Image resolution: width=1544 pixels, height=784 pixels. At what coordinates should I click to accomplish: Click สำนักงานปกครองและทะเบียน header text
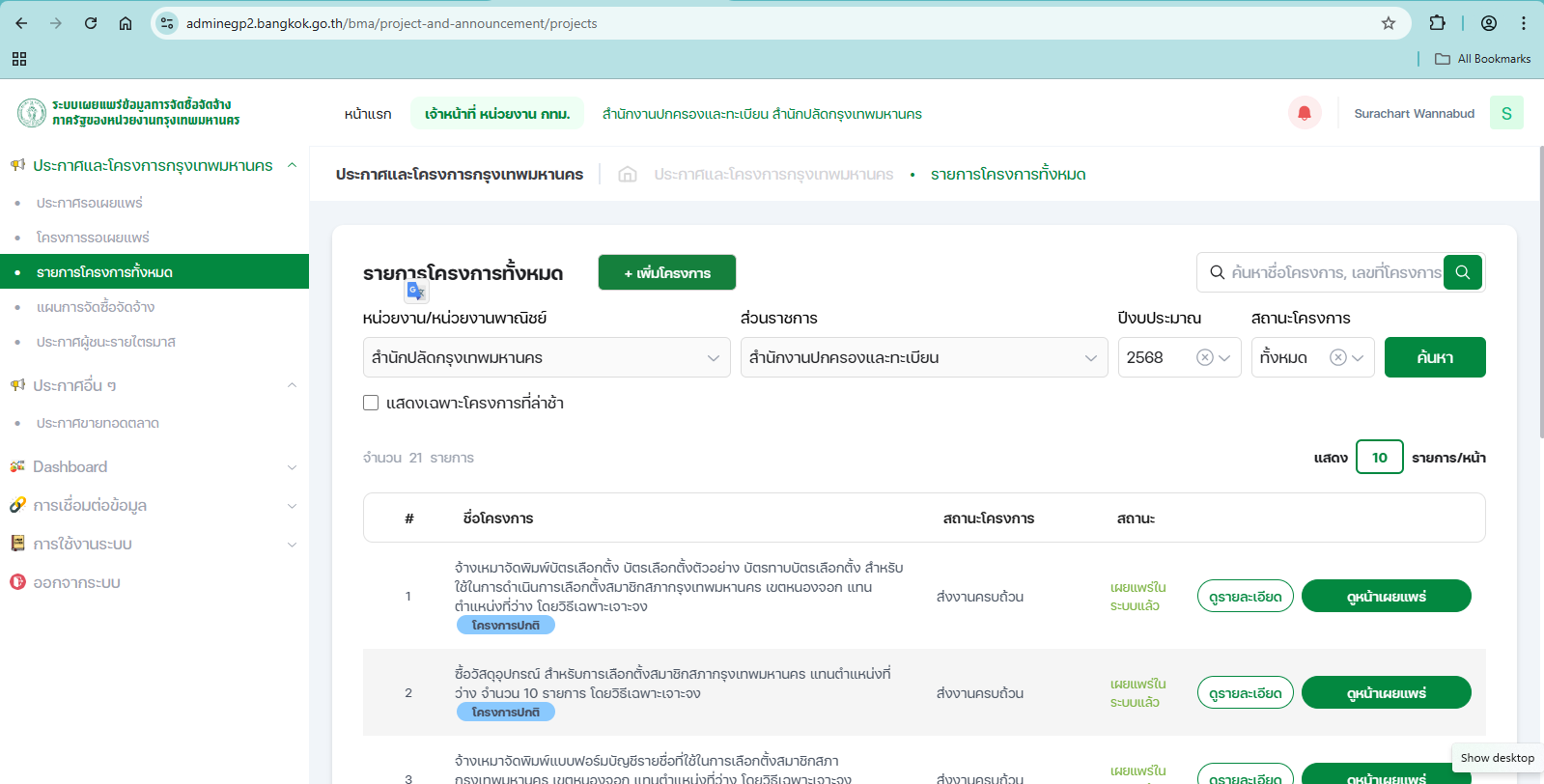click(762, 114)
